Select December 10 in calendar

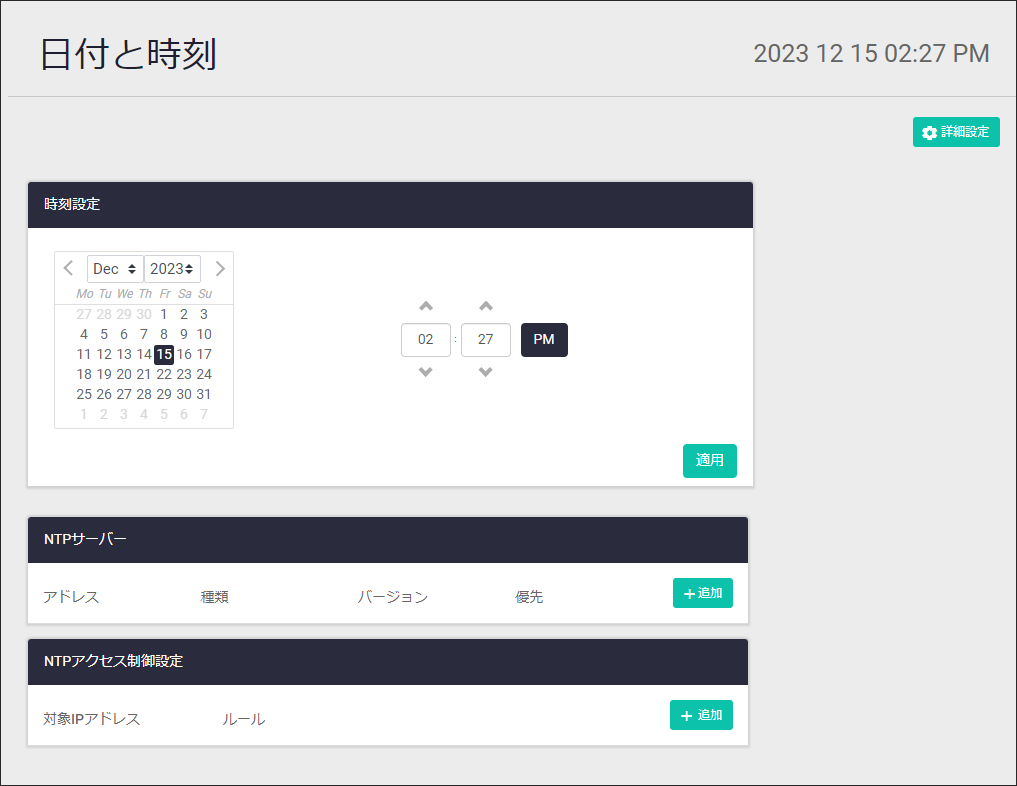(204, 334)
